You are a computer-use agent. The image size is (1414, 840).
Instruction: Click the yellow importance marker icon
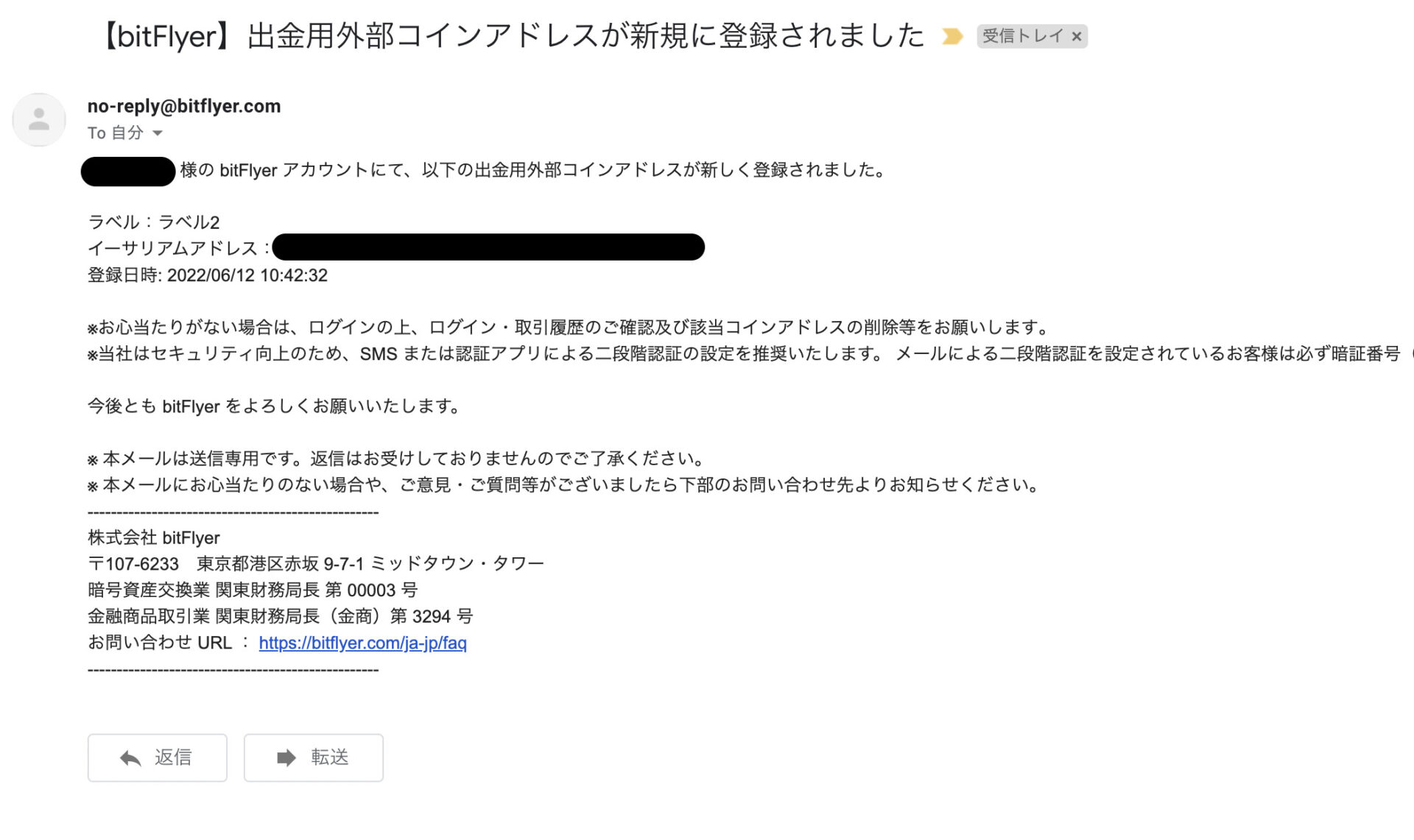[x=952, y=36]
